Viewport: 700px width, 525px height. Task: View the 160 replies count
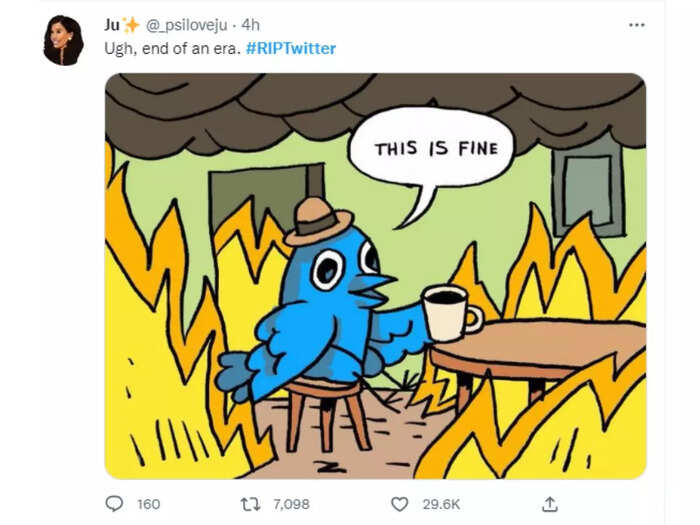coord(149,504)
